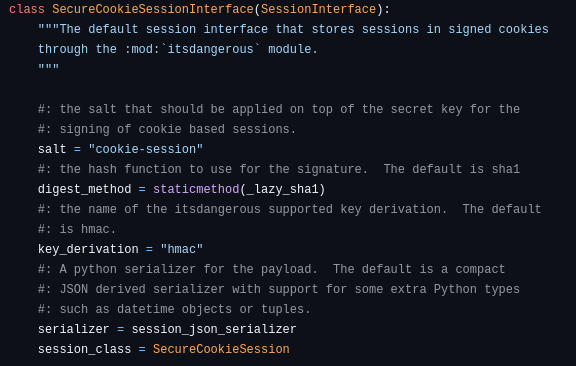Screen dimensions: 576x366
Task: Click the itsdangerous module reference
Action: pos(210,49)
